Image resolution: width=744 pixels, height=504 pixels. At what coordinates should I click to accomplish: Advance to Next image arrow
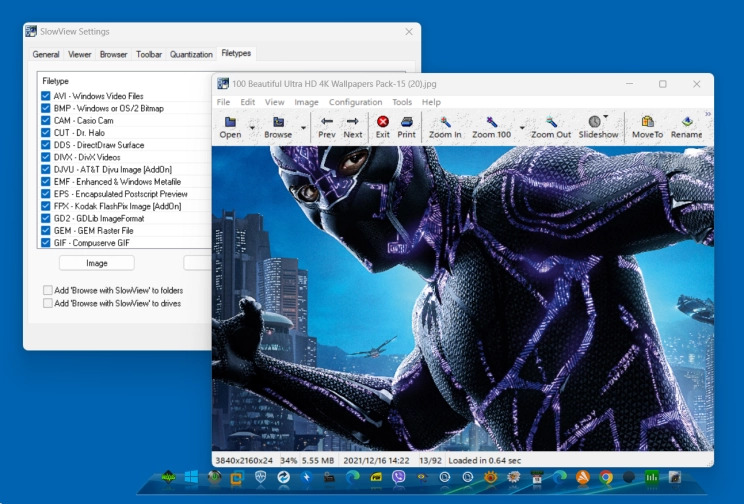coord(353,121)
